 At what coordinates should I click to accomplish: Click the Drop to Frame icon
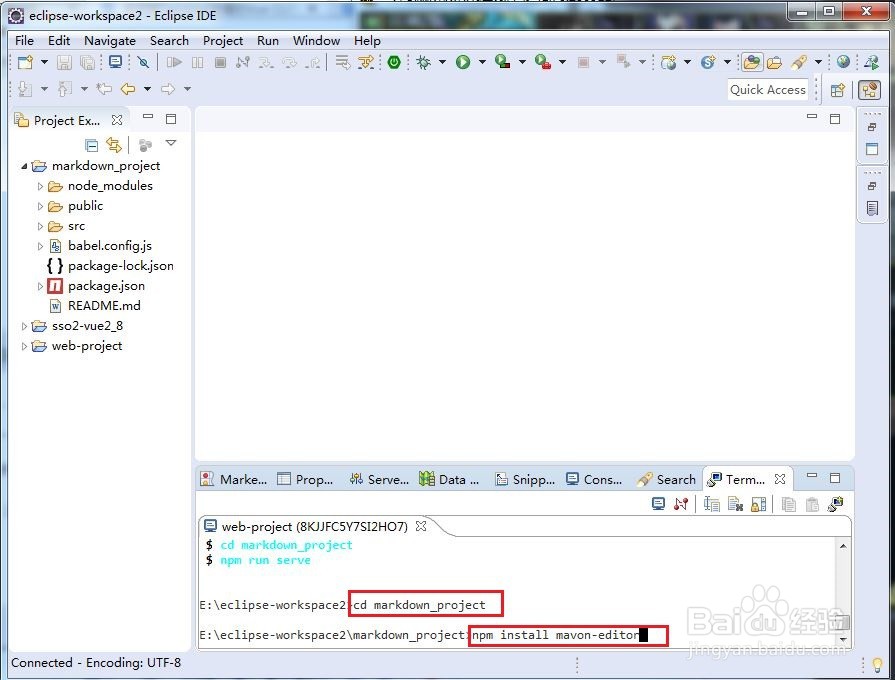click(342, 62)
